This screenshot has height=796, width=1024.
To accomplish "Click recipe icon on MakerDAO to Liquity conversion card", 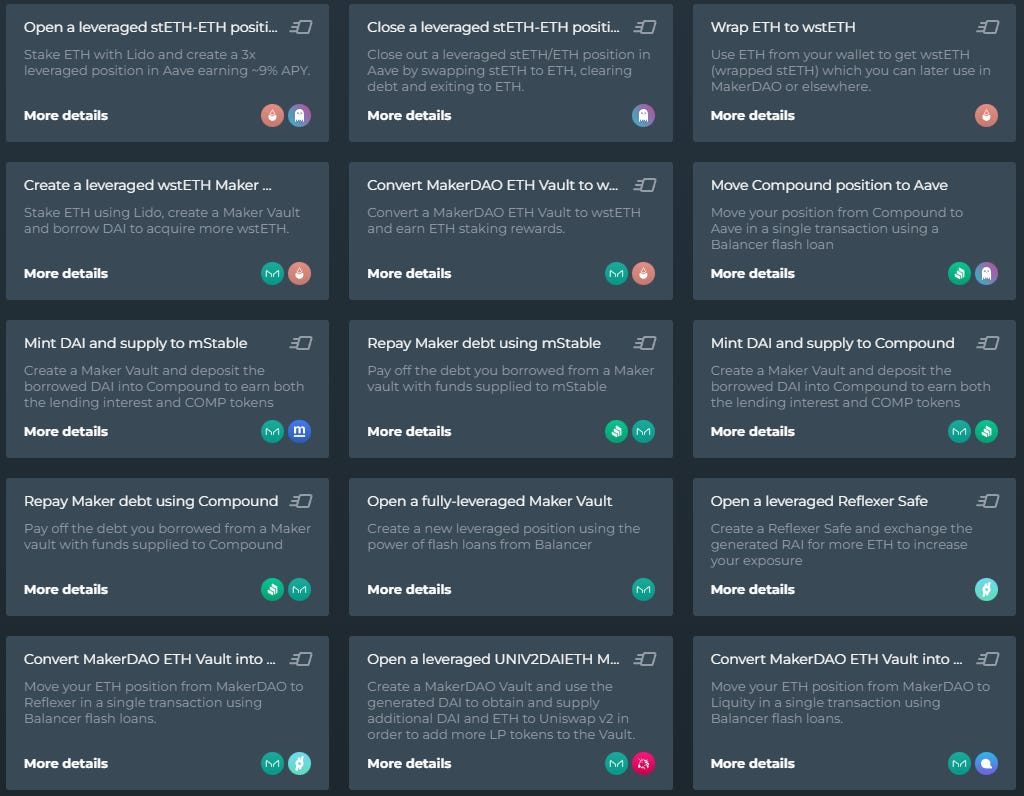I will (x=987, y=660).
